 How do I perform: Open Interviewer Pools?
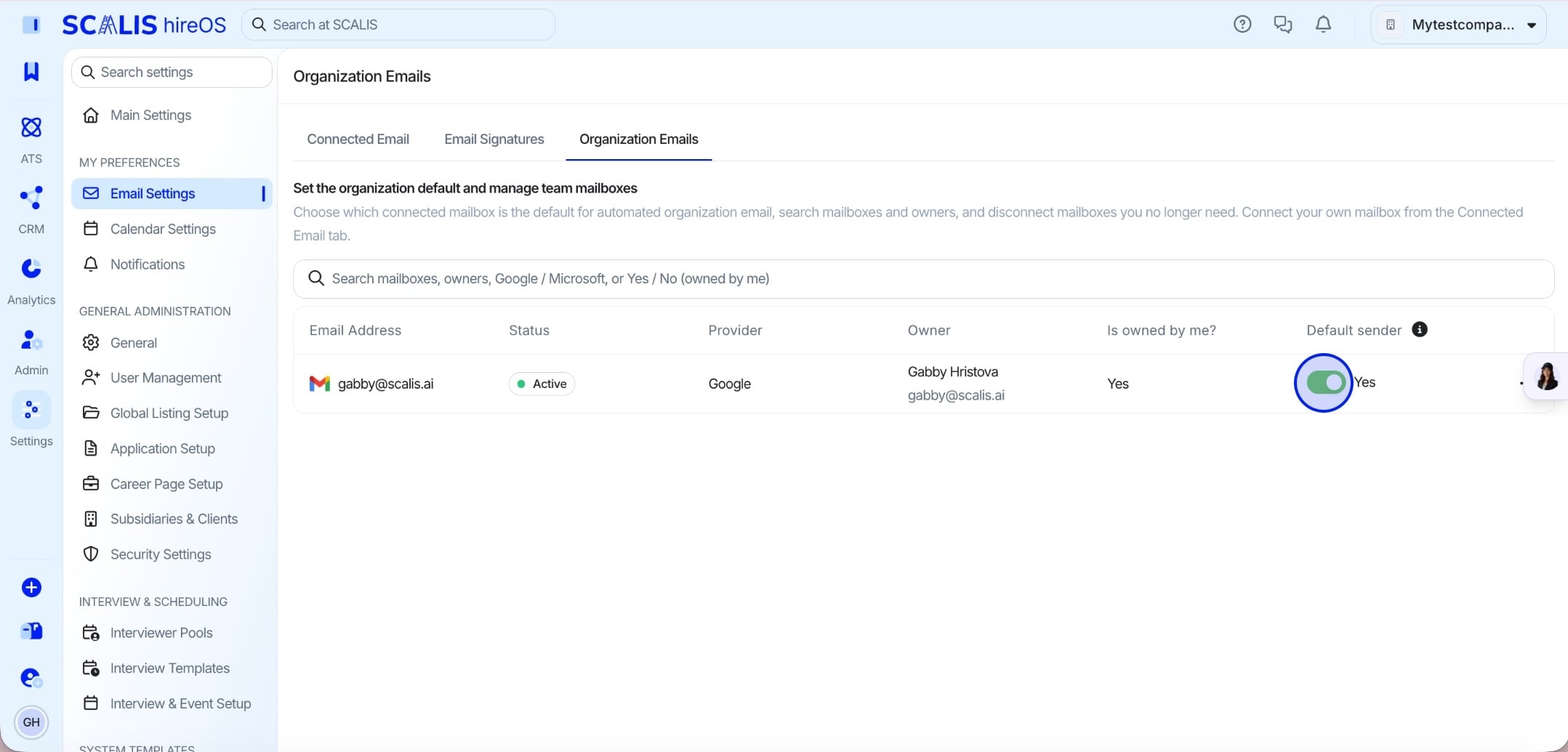(161, 633)
